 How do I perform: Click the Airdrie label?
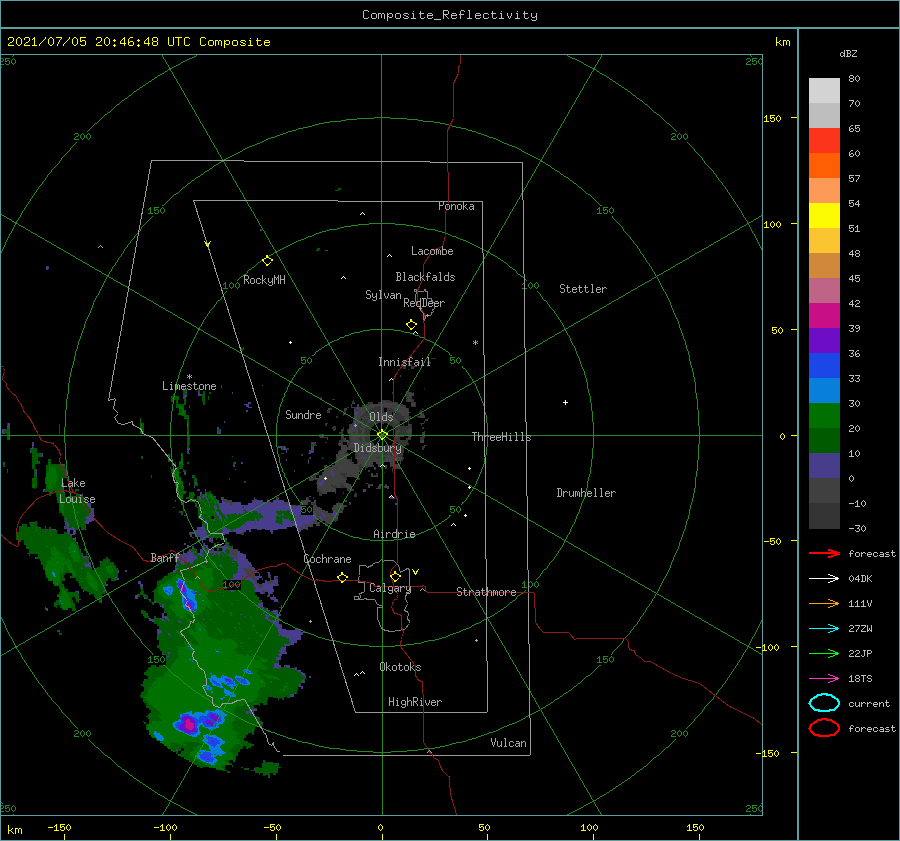click(x=394, y=534)
